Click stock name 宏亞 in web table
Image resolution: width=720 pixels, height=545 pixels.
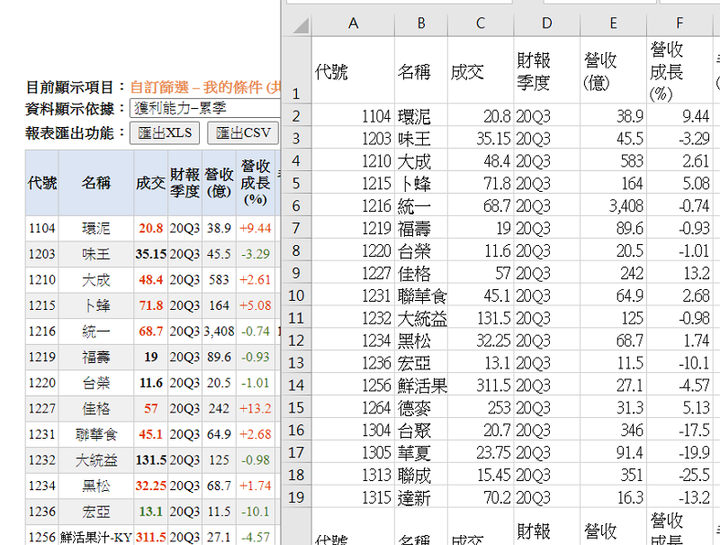pyautogui.click(x=96, y=511)
